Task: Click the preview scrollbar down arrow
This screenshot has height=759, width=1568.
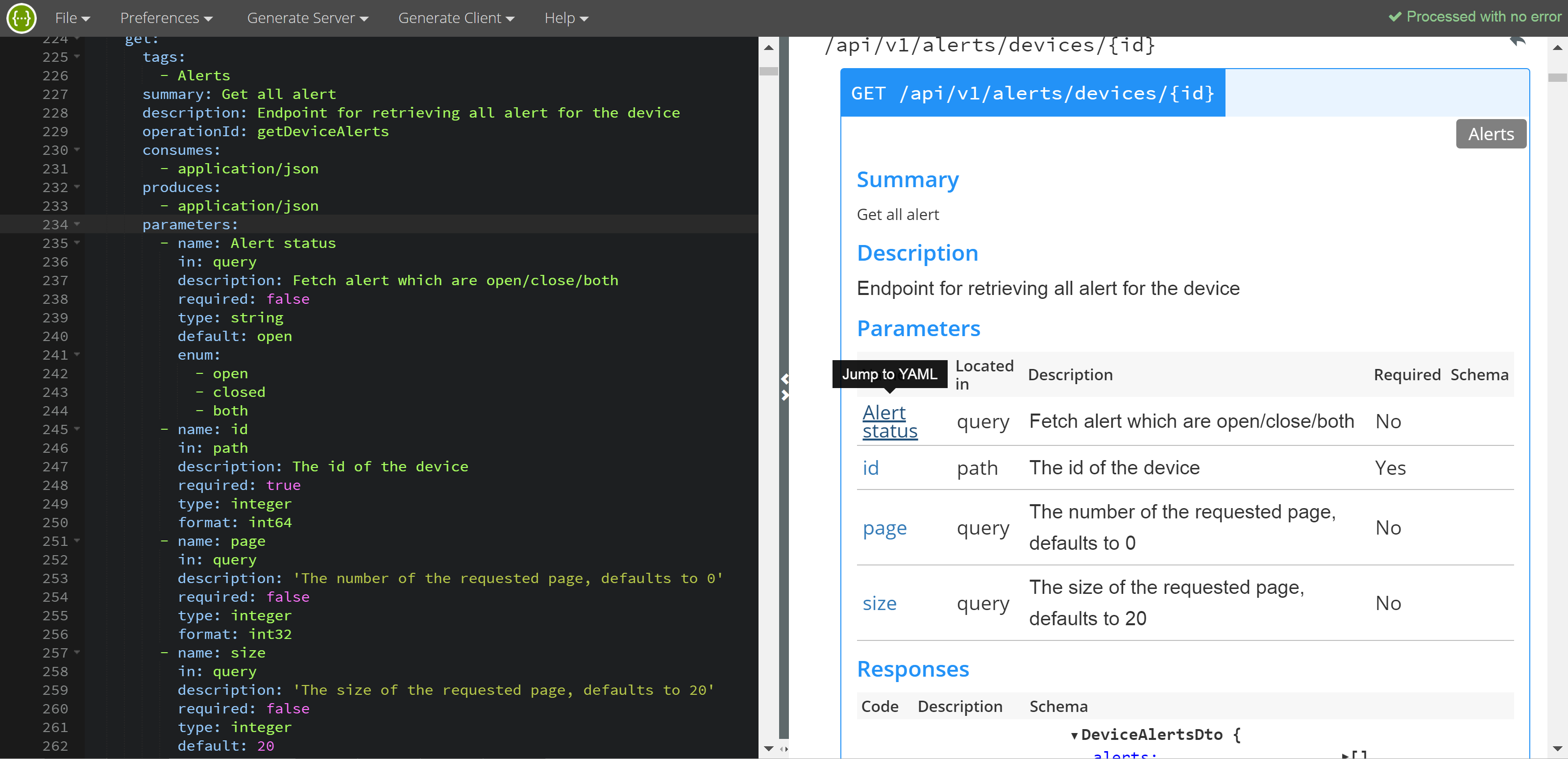Action: (x=1557, y=749)
